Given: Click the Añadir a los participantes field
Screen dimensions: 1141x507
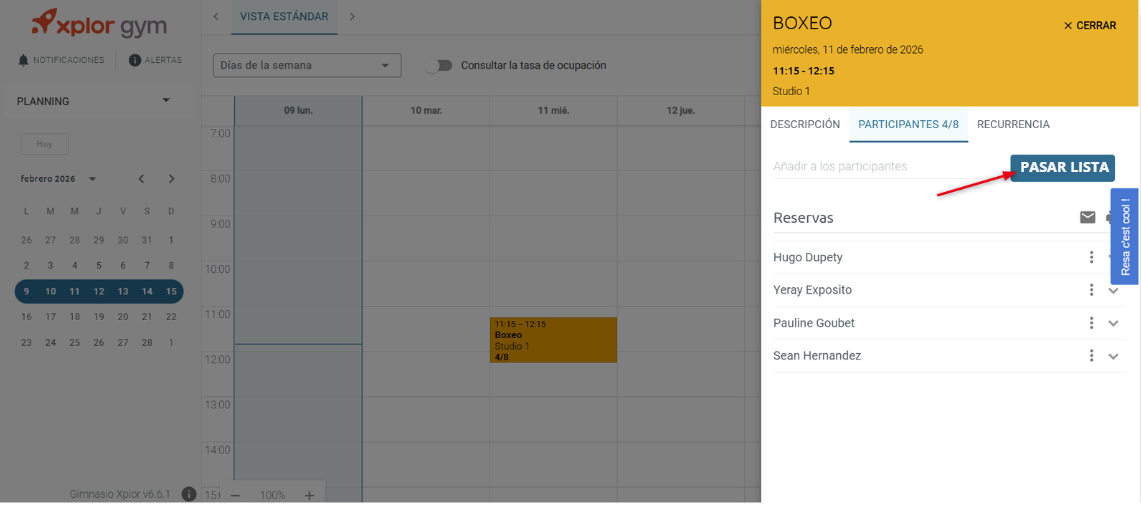Looking at the screenshot, I should click(x=888, y=167).
